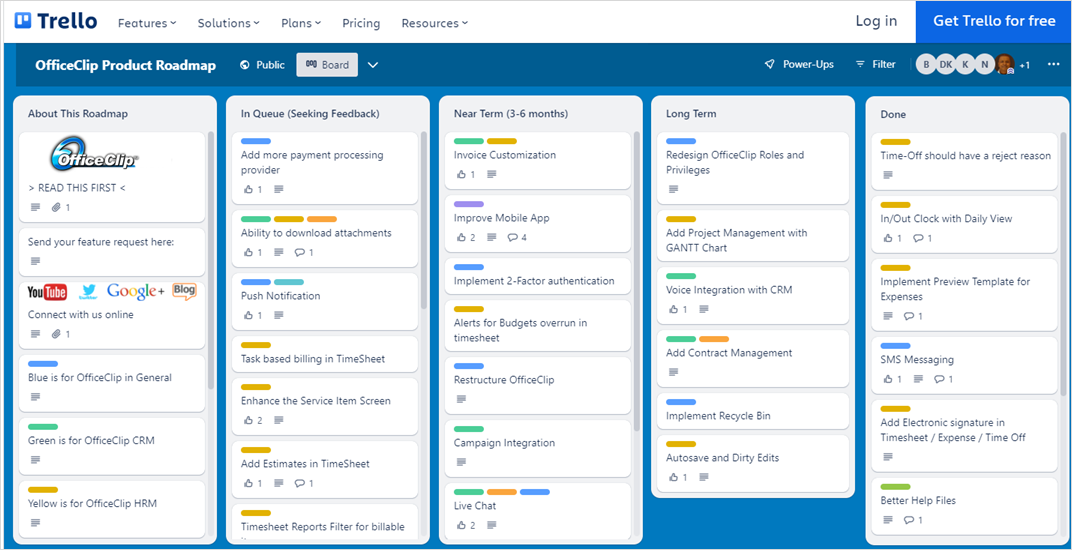Screen dimensions: 1072x550
Task: Expand the Resources dropdown menu
Action: (435, 23)
